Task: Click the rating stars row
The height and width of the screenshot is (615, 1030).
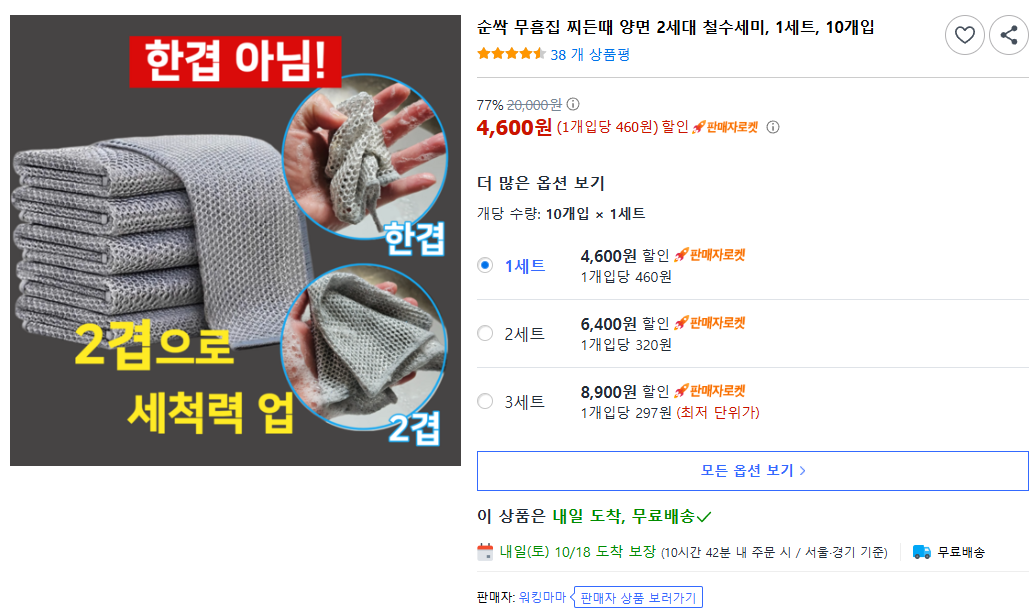Action: (511, 54)
